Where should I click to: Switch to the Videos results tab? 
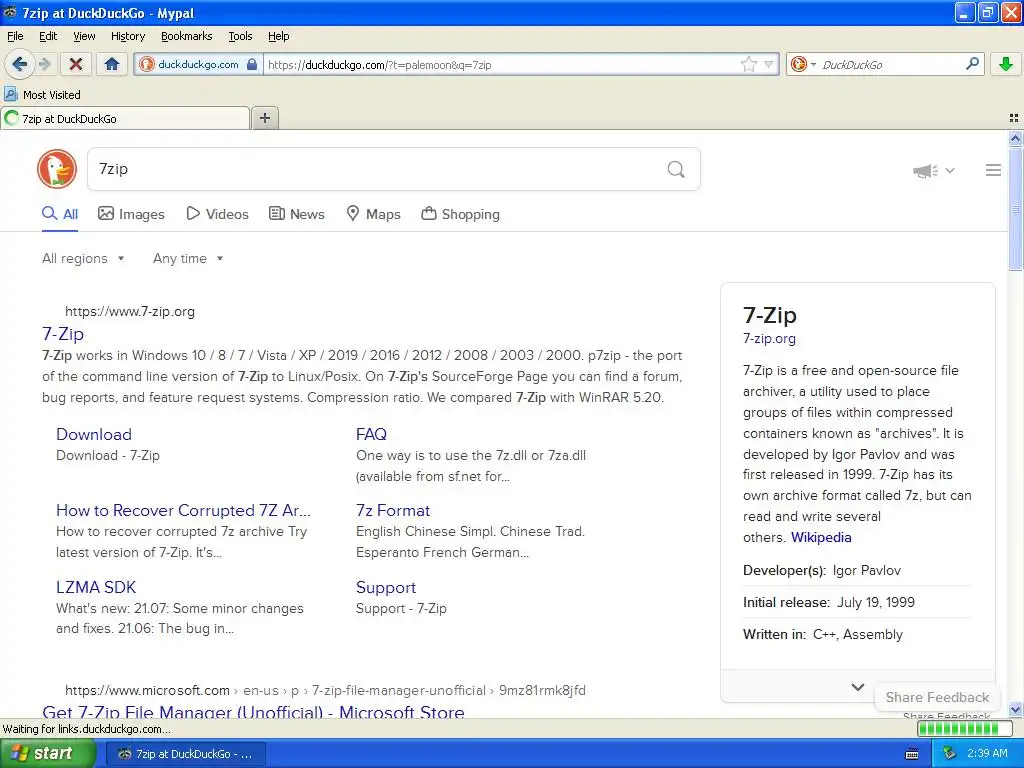[x=217, y=214]
